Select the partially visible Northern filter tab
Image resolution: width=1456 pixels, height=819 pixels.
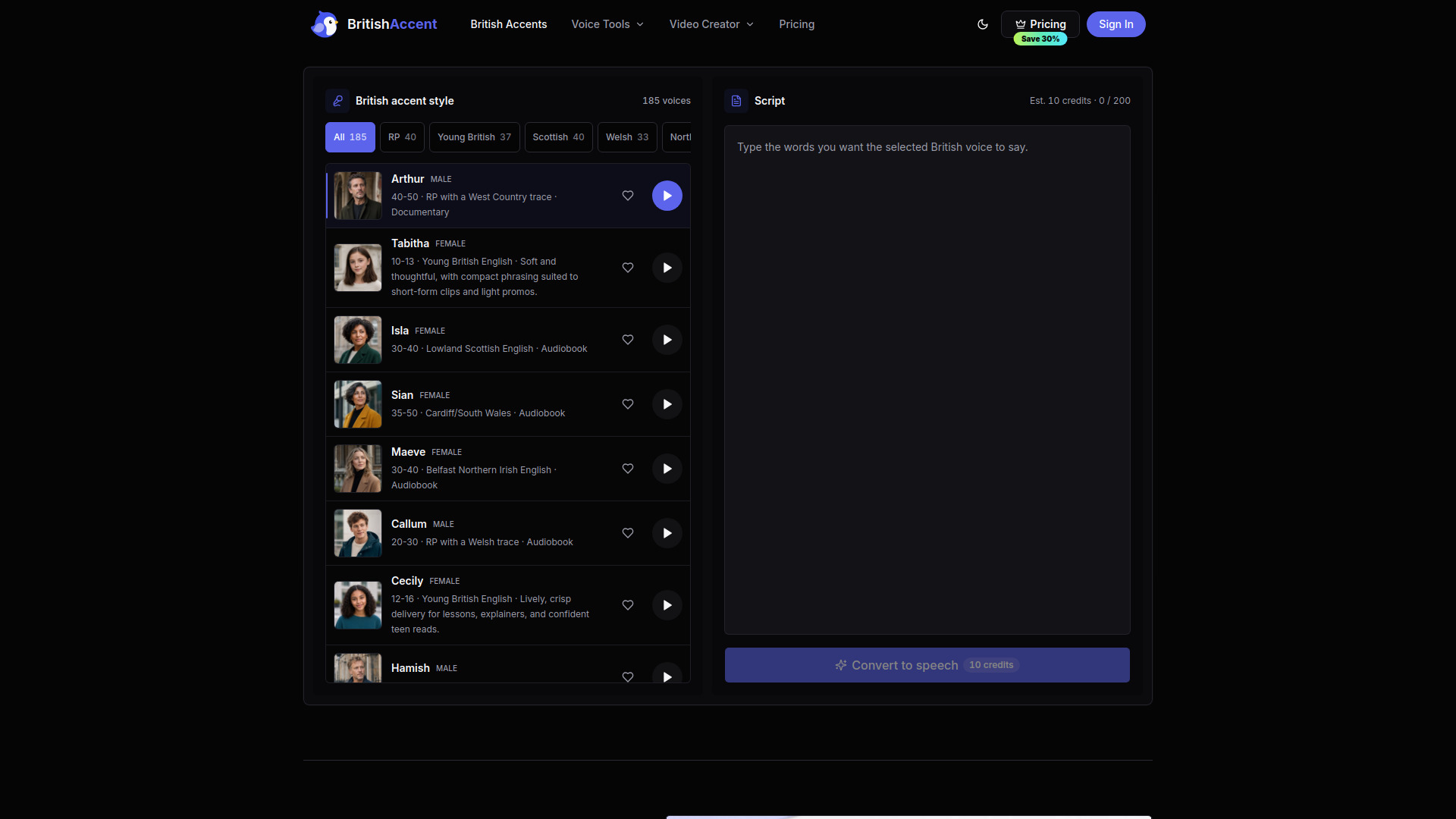coord(677,137)
